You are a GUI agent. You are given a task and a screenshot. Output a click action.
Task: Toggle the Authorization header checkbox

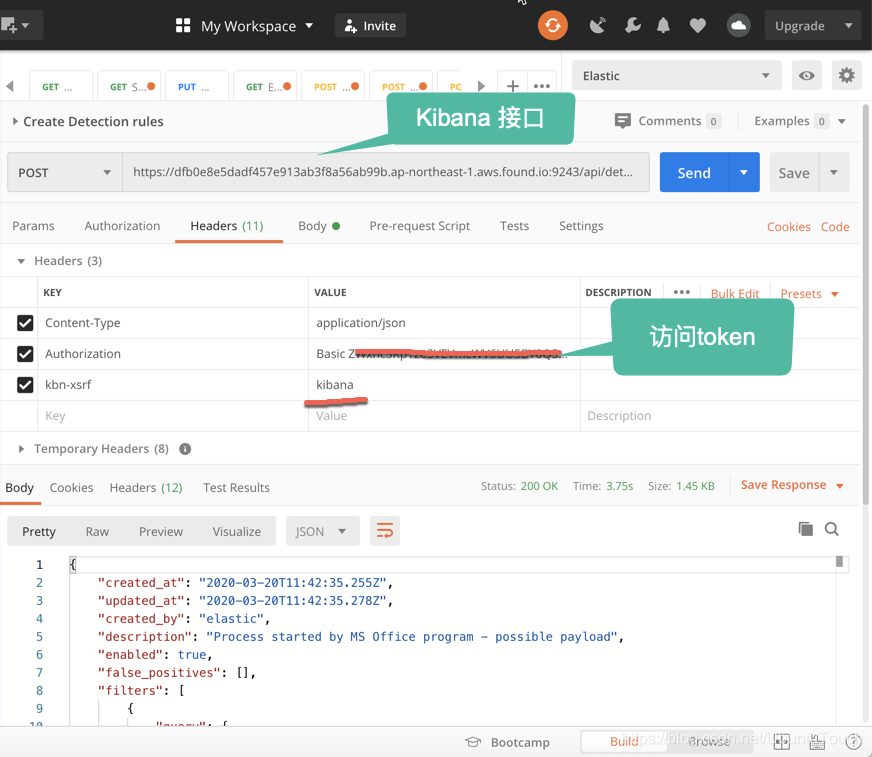pyautogui.click(x=25, y=354)
